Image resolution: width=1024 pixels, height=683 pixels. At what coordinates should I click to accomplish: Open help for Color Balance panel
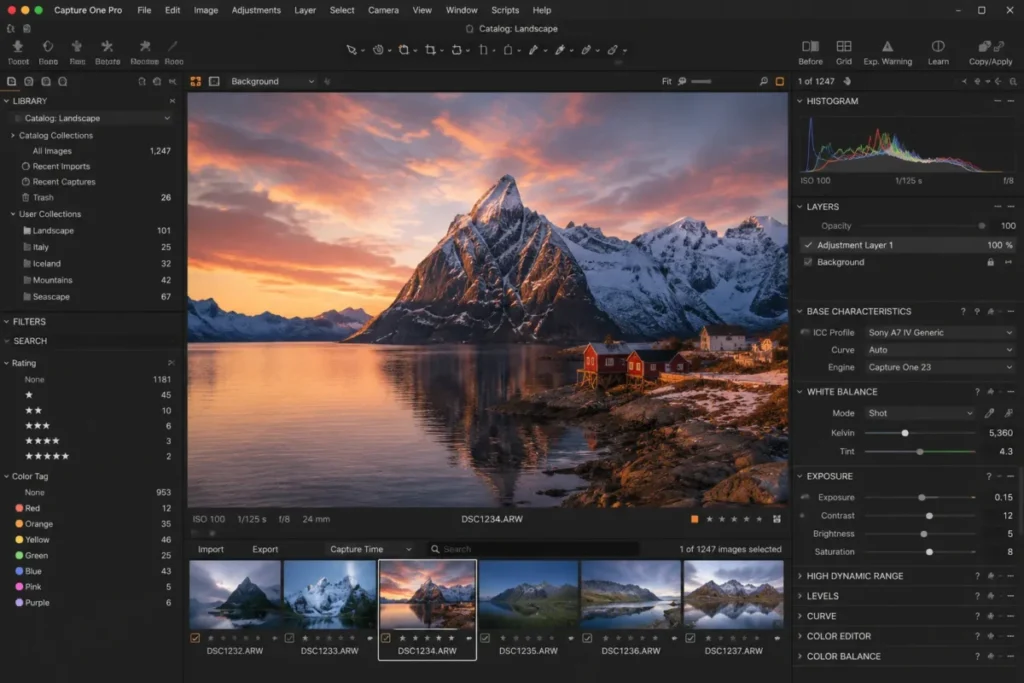977,656
